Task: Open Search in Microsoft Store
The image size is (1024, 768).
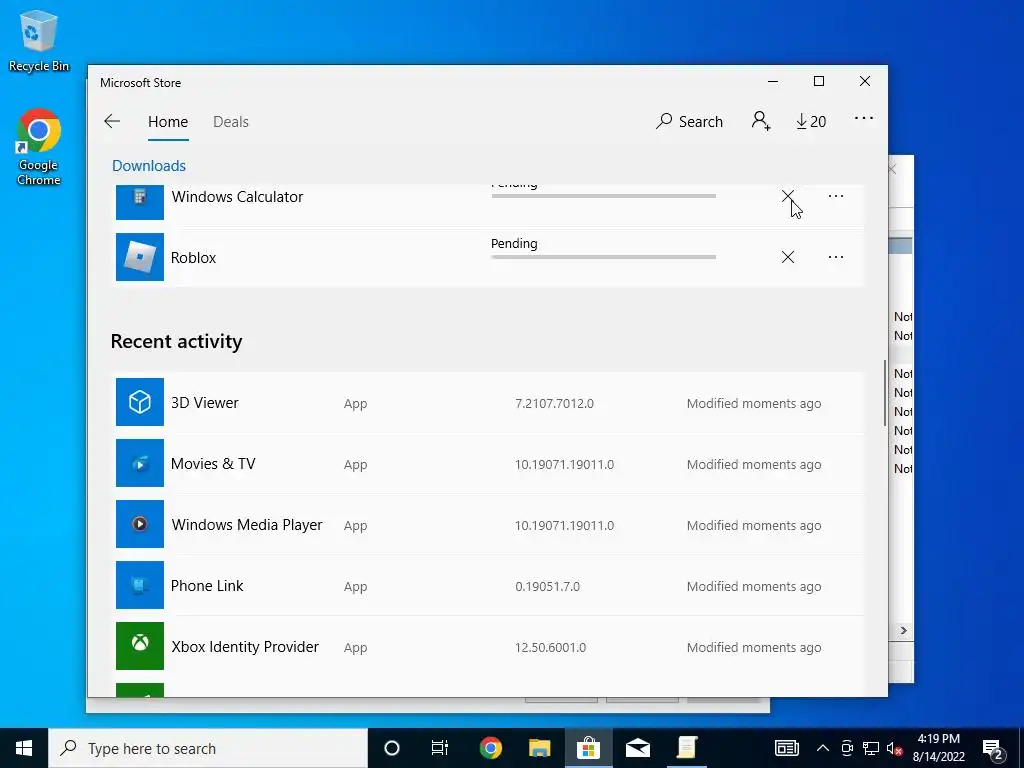Action: (690, 121)
